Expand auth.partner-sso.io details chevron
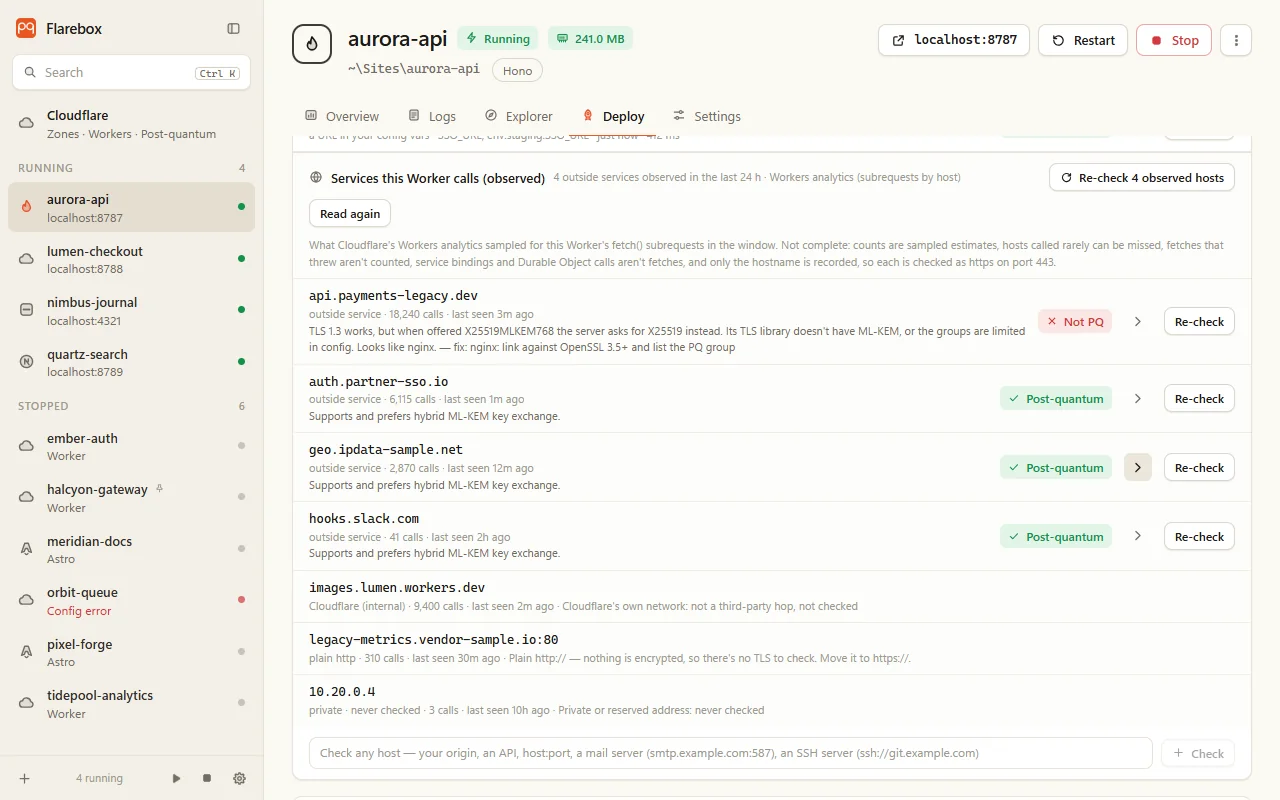The image size is (1280, 800). (x=1138, y=399)
